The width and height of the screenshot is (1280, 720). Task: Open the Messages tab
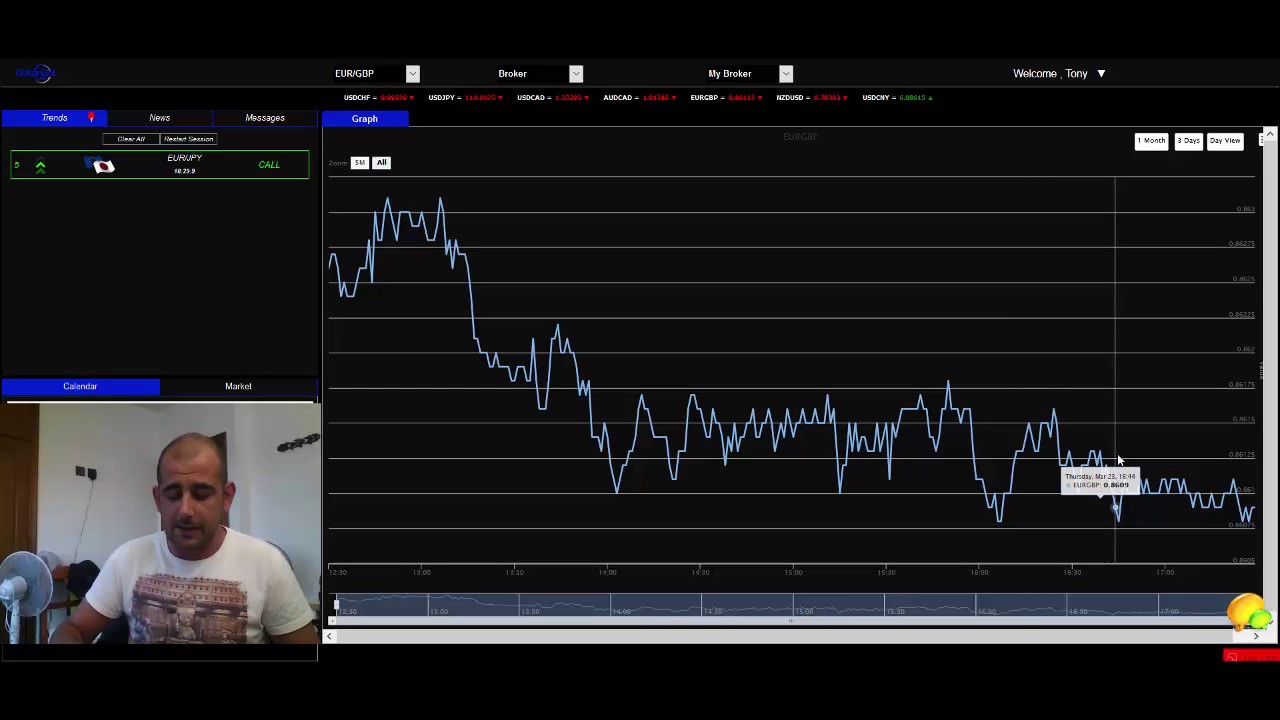tap(265, 118)
